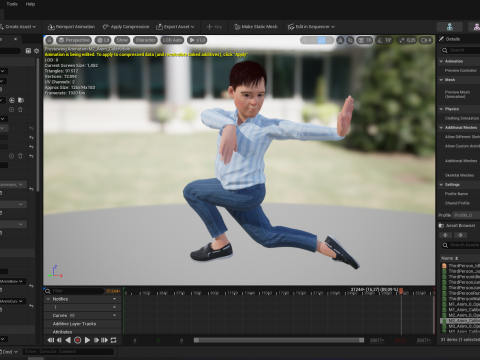Open the viewport Character menu
The width and height of the screenshot is (480, 360).
[145, 40]
